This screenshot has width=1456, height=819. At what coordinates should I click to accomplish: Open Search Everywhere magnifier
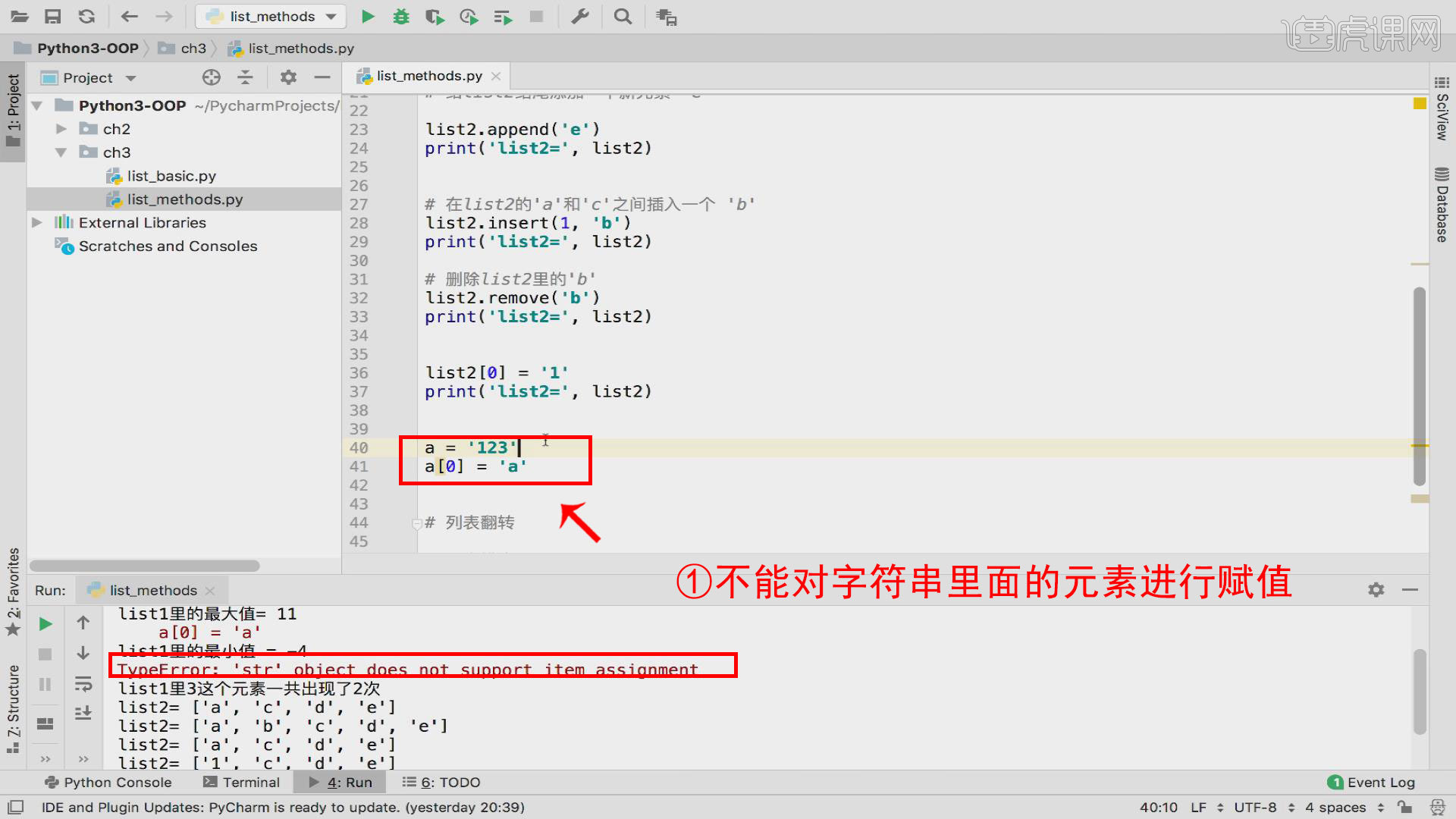(622, 16)
